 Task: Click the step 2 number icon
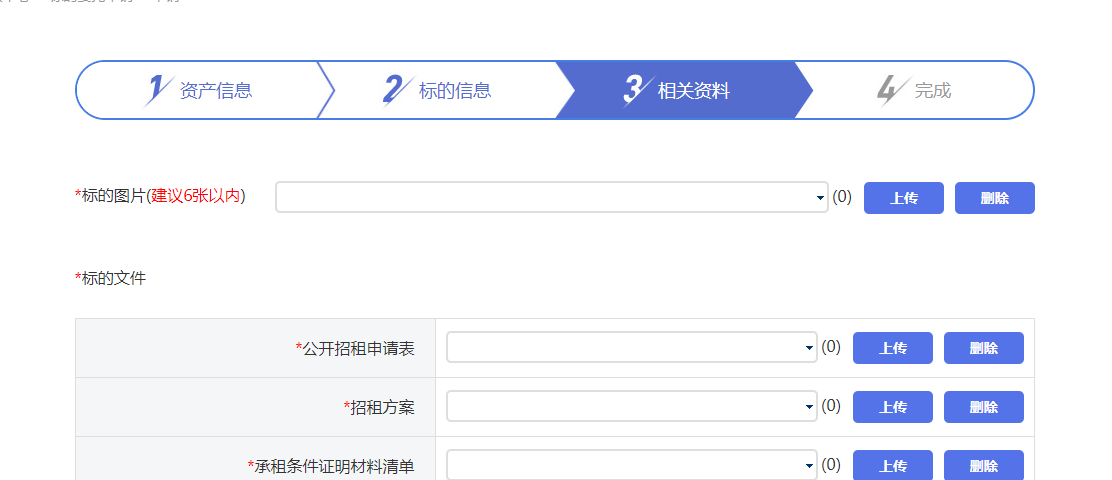[395, 90]
